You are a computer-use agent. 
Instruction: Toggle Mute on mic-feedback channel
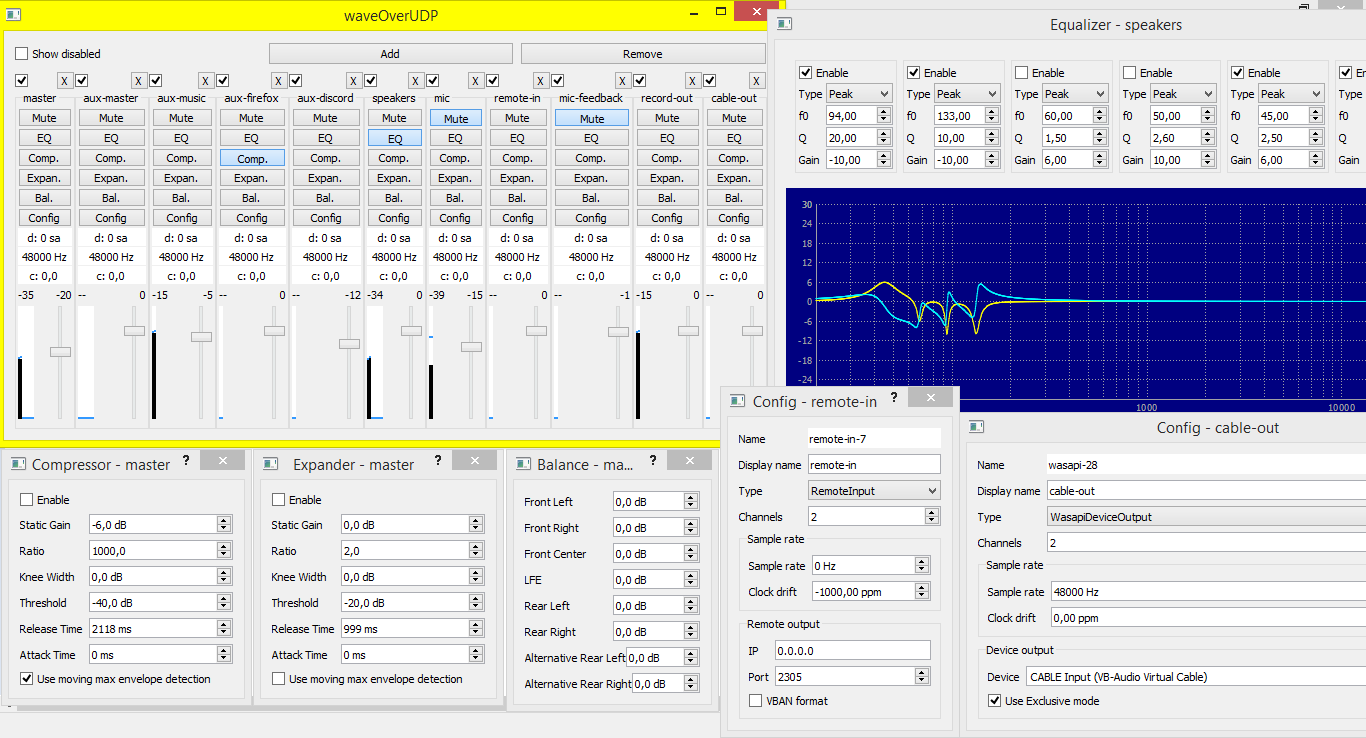coord(591,118)
